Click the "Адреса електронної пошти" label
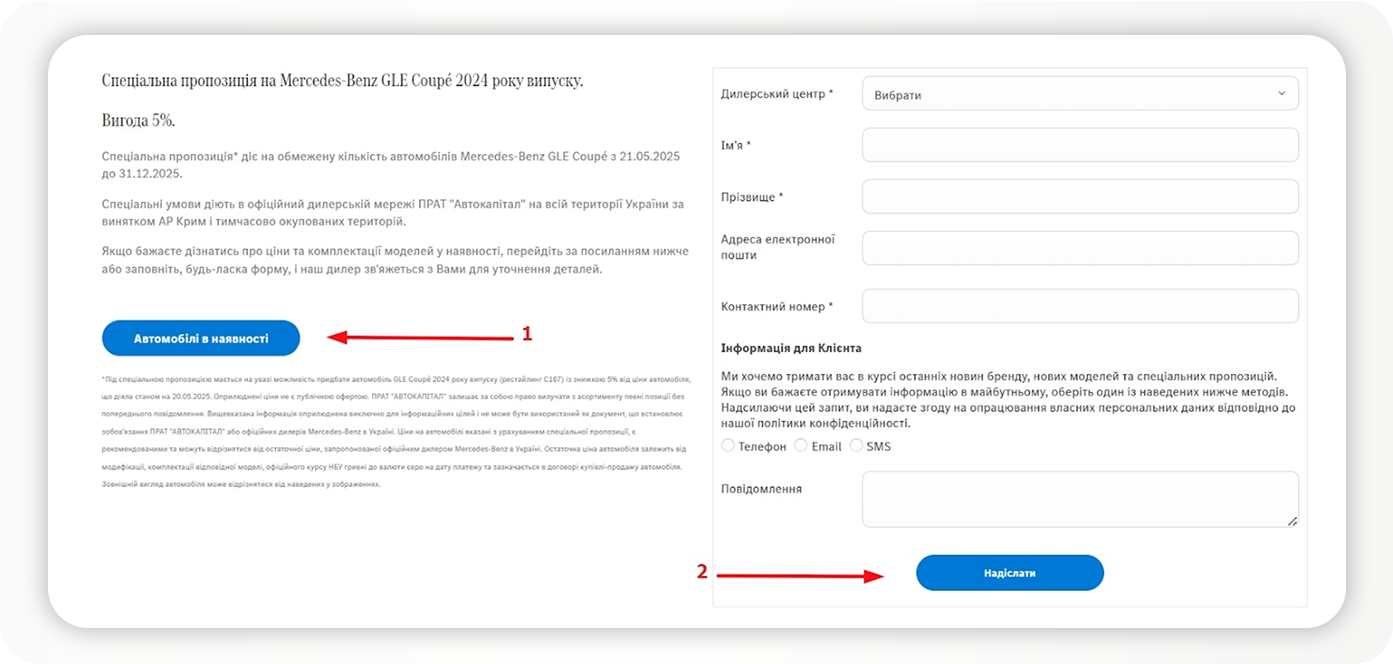1393x664 pixels. pos(778,247)
